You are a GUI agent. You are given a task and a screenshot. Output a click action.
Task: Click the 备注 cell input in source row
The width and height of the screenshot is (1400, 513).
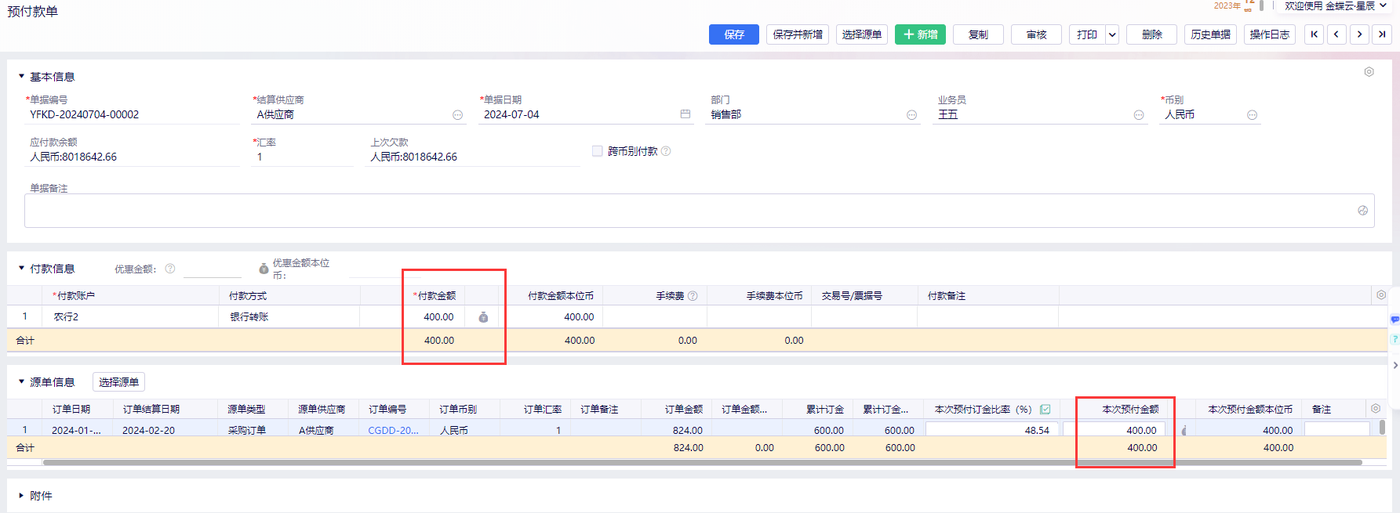pos(1337,430)
